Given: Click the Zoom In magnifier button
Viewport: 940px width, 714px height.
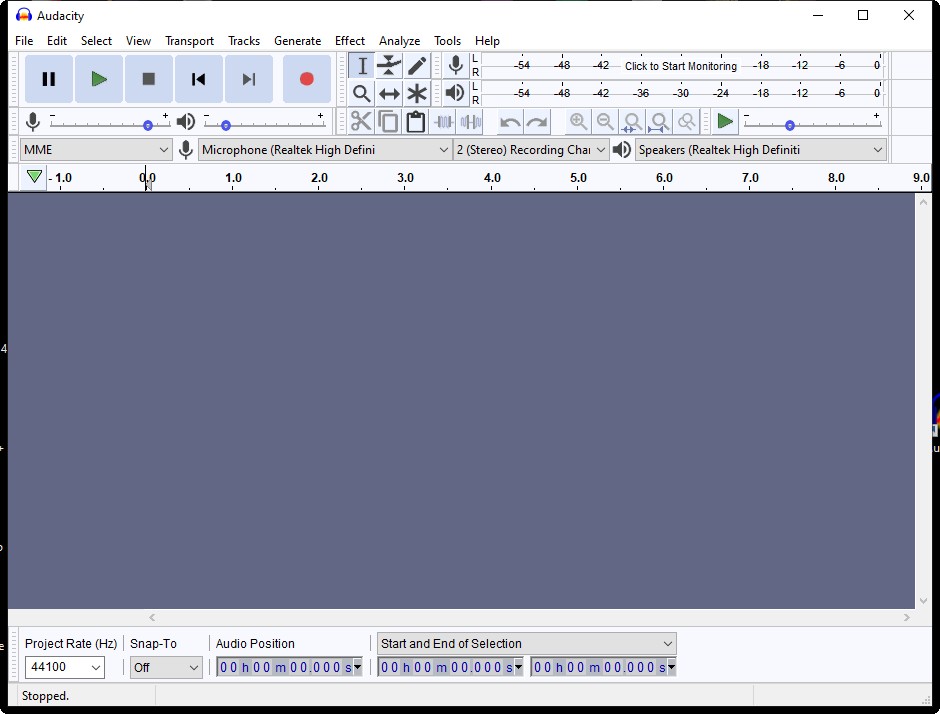Looking at the screenshot, I should tap(578, 122).
